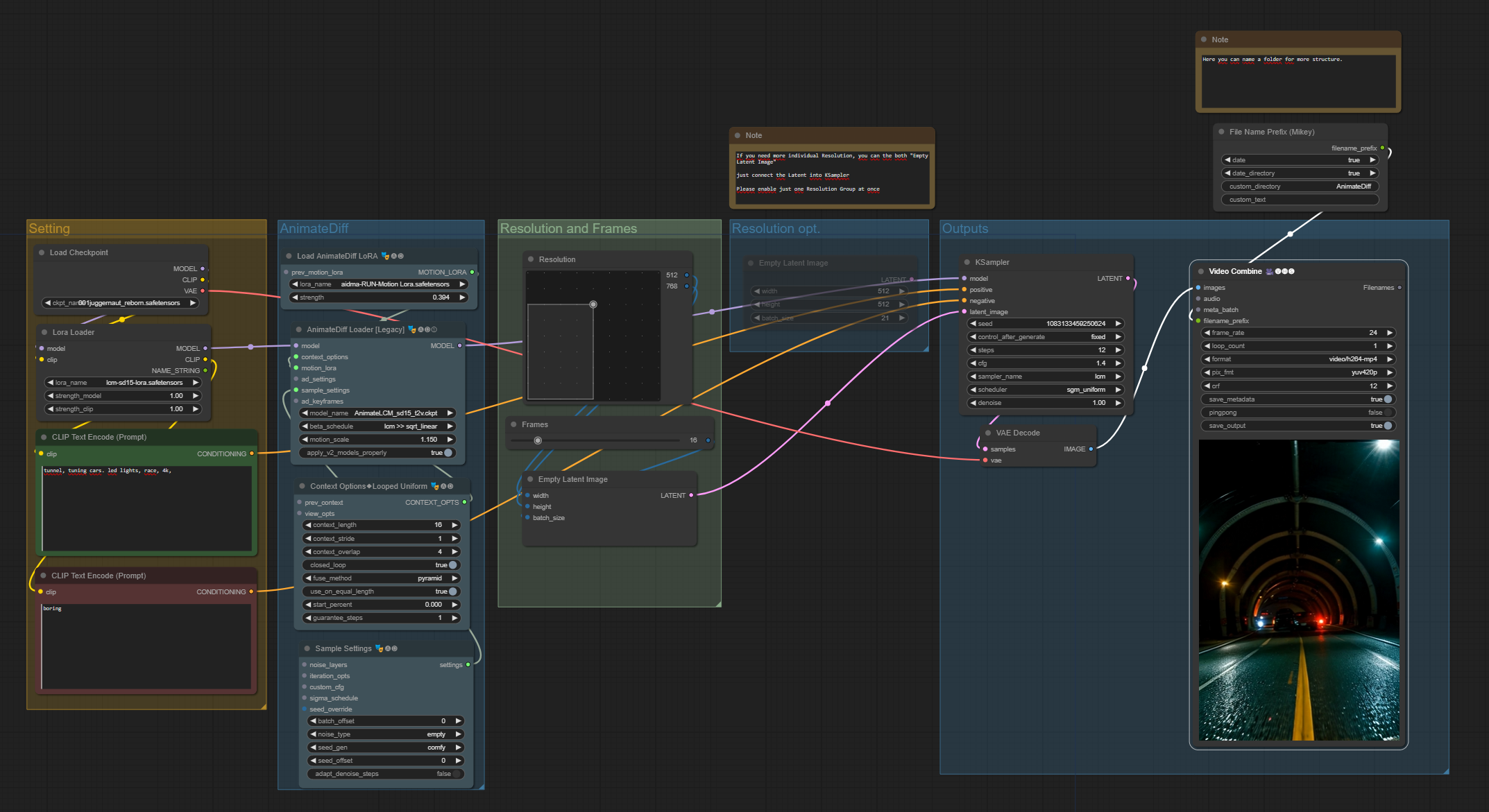Click the KSampler node collapse dot
Image resolution: width=1489 pixels, height=812 pixels.
[967, 262]
